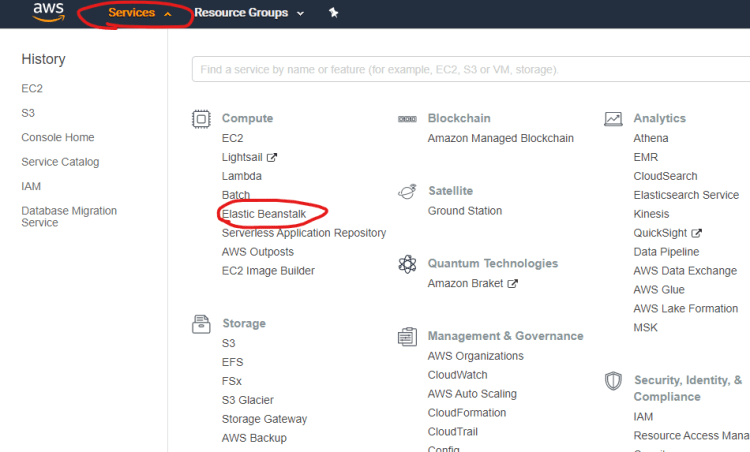Screen dimensions: 750x452
Task: Click the Compute category heading
Action: (x=247, y=118)
